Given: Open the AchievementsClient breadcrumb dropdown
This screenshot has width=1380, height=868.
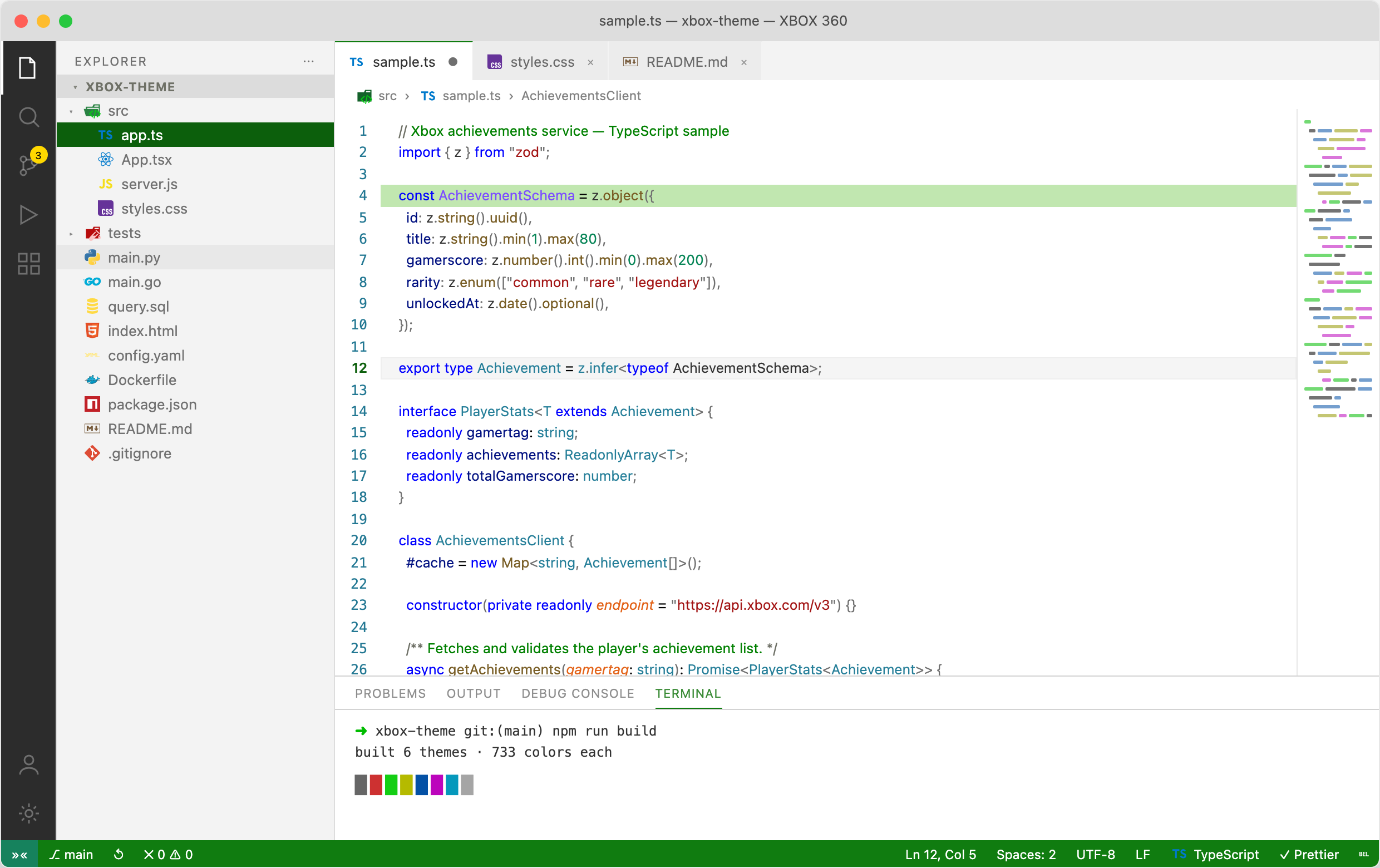Looking at the screenshot, I should coord(580,96).
